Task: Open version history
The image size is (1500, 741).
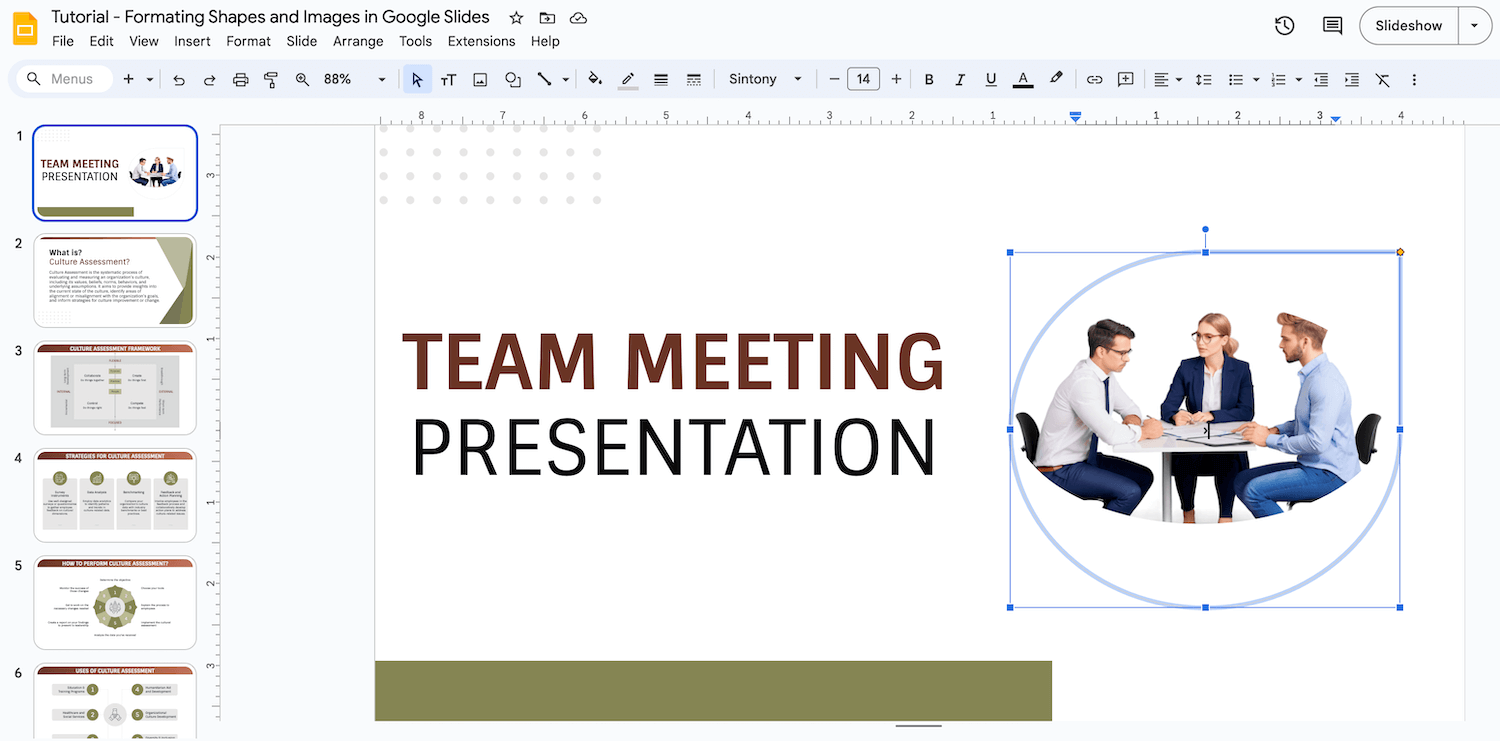Action: (1284, 25)
